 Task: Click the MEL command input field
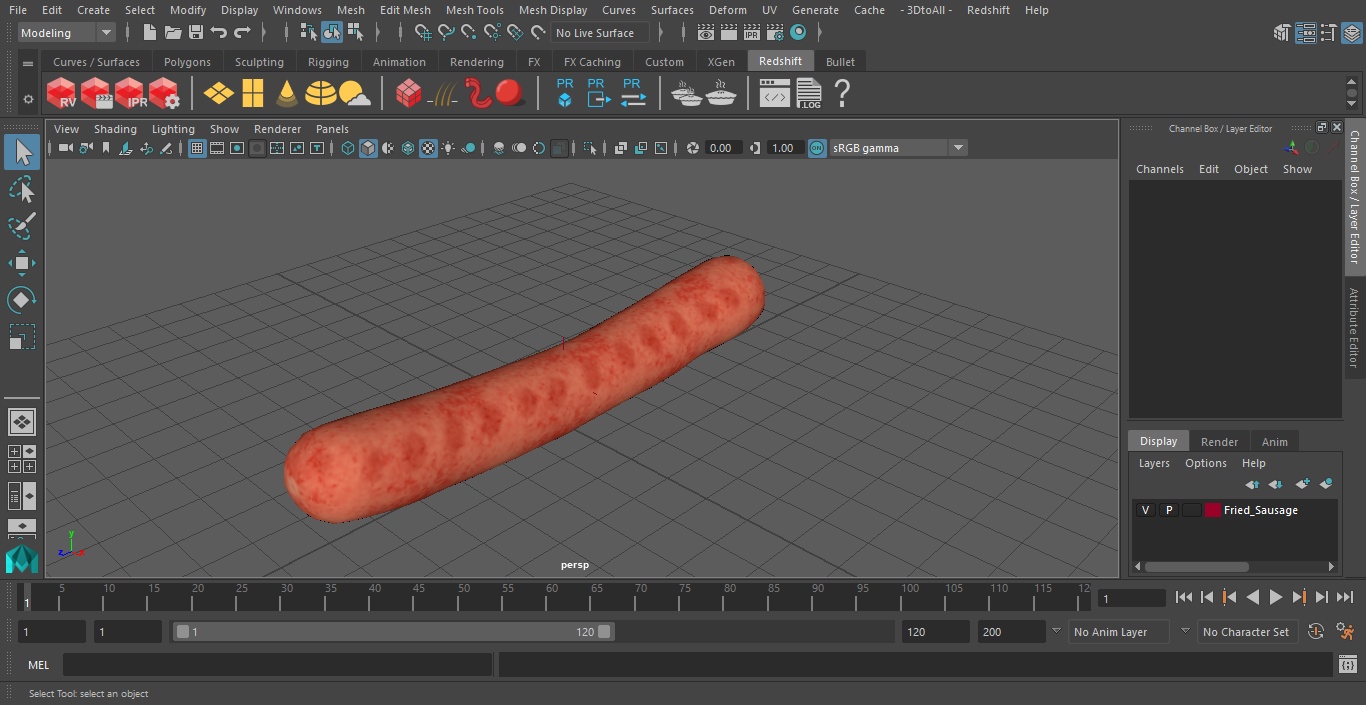coord(277,665)
